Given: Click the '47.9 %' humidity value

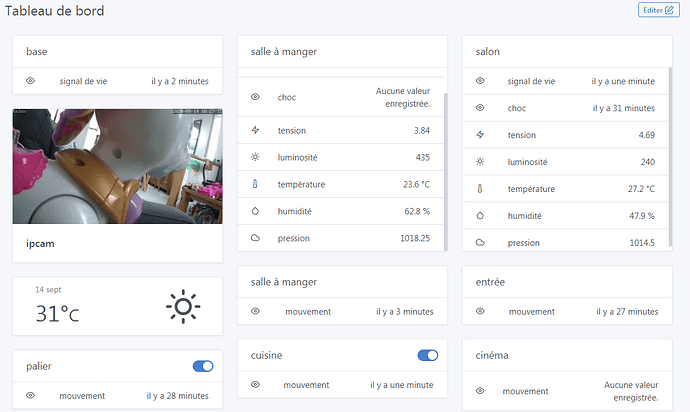Looking at the screenshot, I should (x=642, y=216).
